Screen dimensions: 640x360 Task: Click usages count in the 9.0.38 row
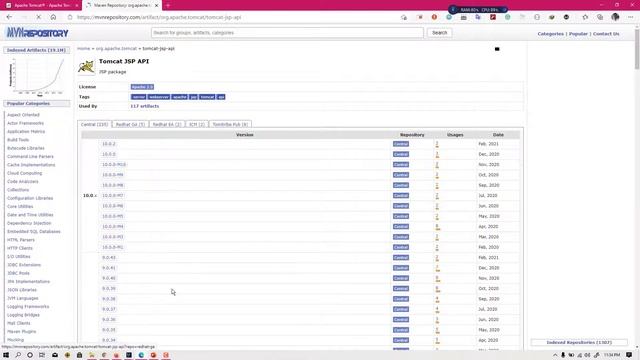click(437, 299)
